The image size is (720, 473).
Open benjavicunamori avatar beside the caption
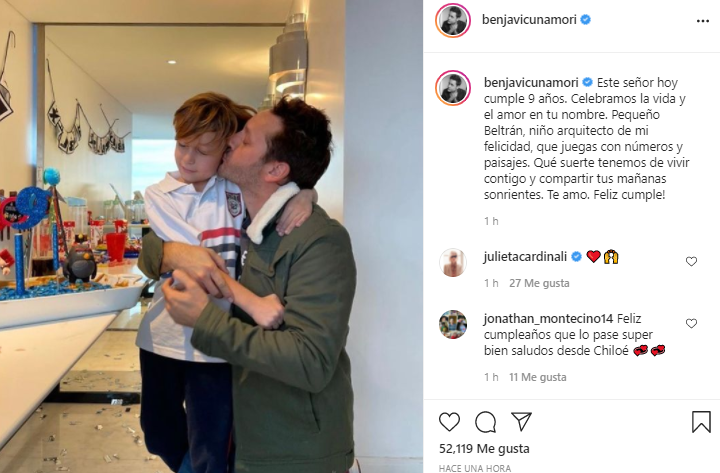453,87
